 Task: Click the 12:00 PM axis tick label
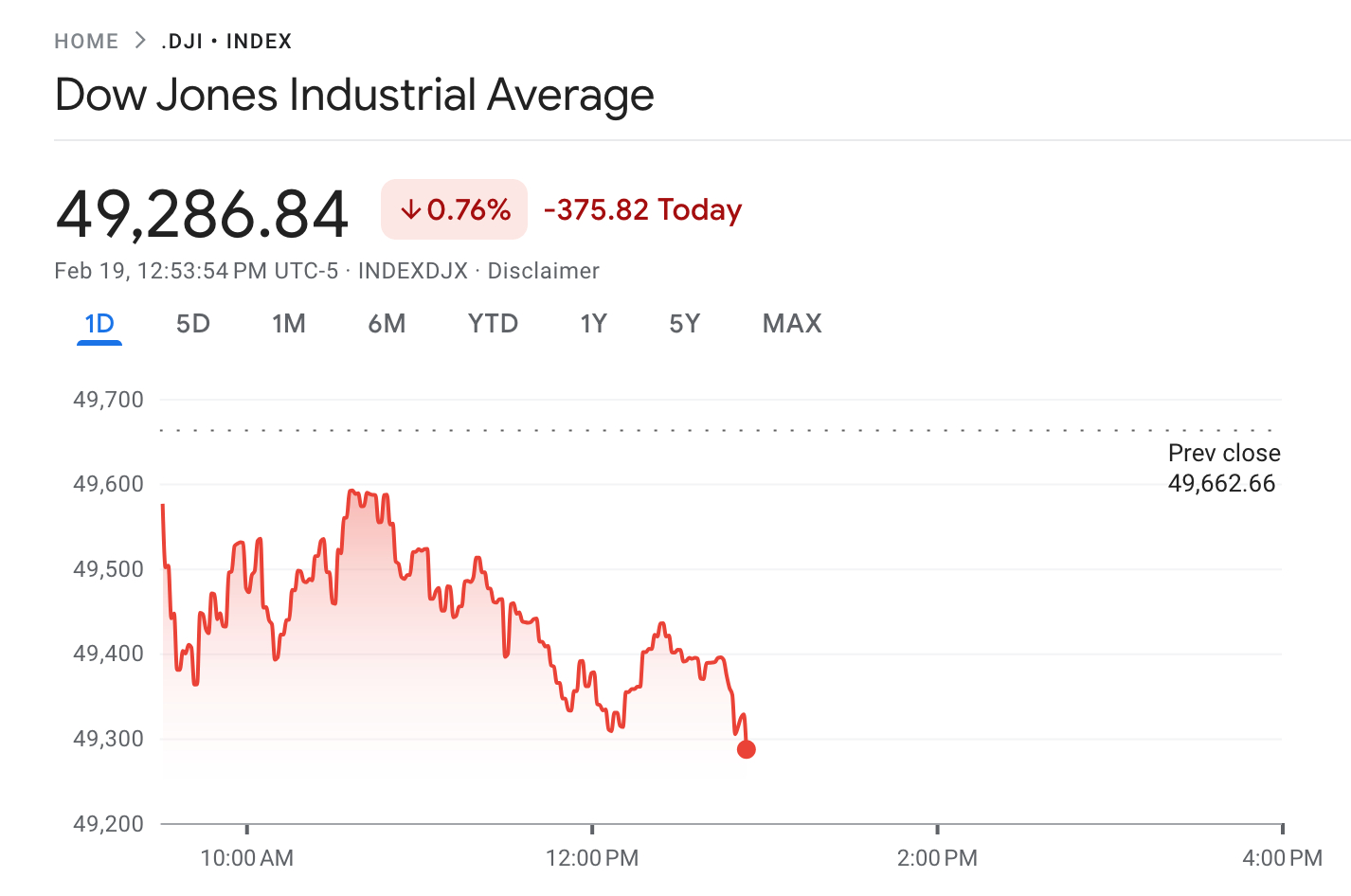coord(592,858)
